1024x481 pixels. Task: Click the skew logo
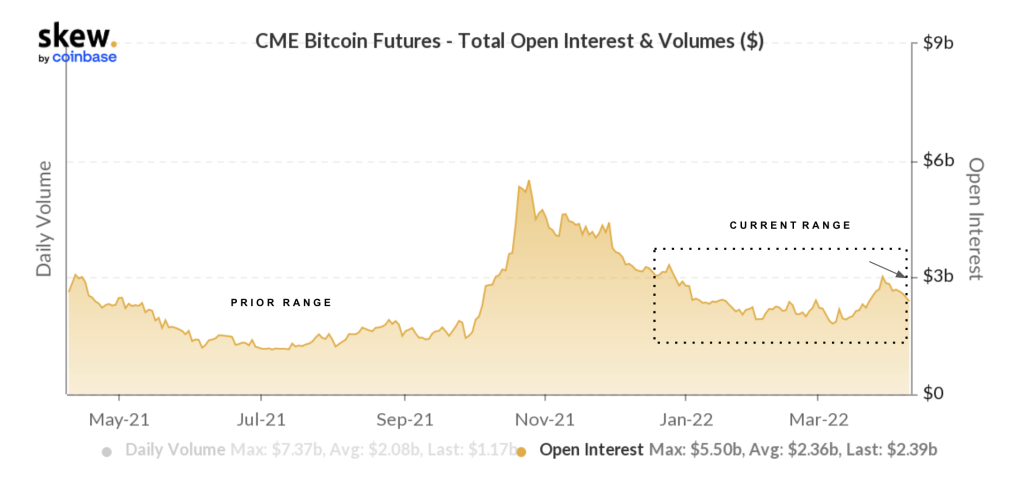(x=73, y=38)
